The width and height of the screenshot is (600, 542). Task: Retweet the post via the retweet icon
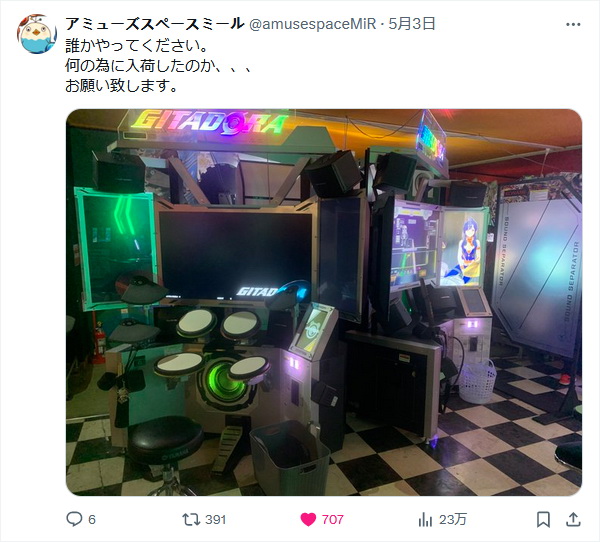pos(191,519)
